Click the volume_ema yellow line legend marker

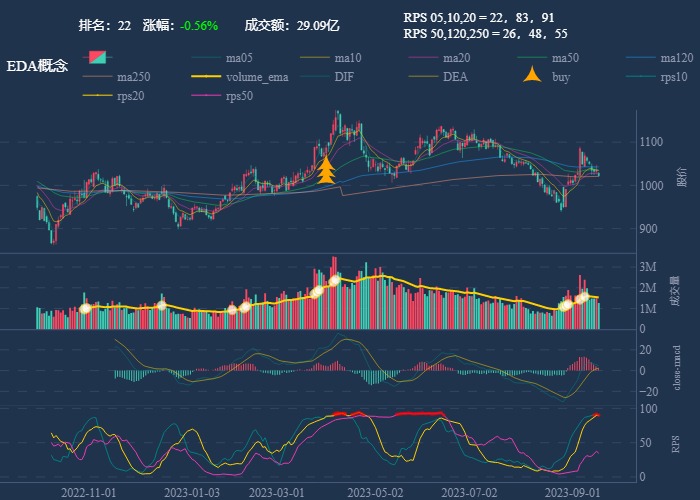click(205, 77)
